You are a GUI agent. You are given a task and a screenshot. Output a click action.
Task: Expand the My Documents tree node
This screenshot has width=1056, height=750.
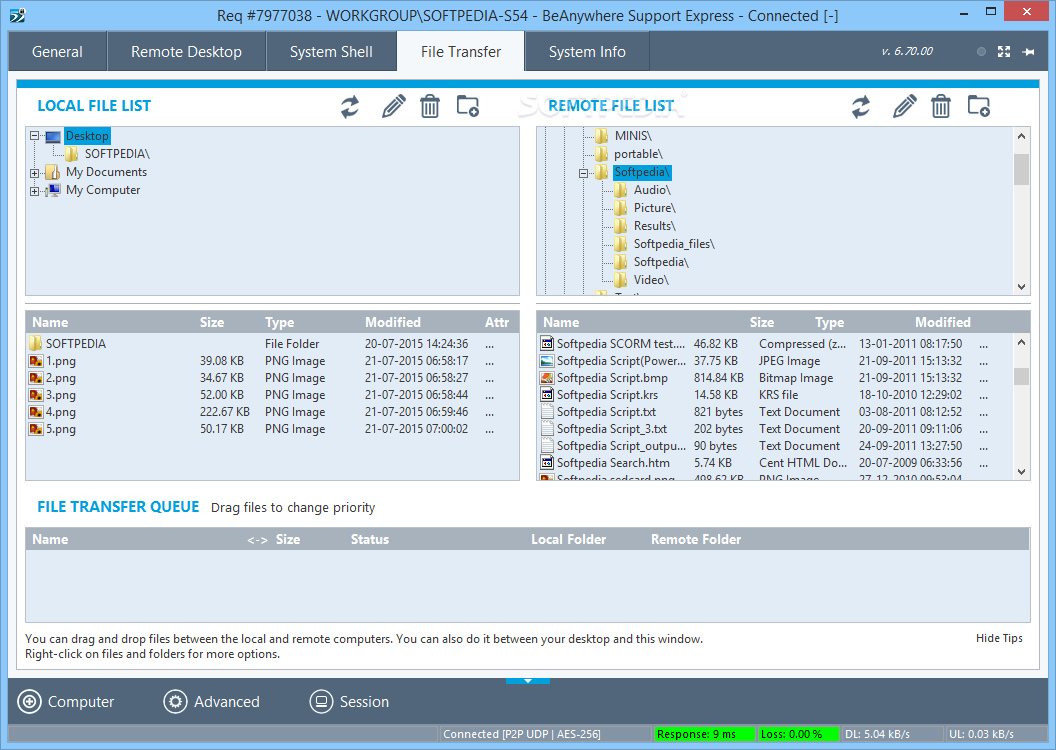(34, 173)
